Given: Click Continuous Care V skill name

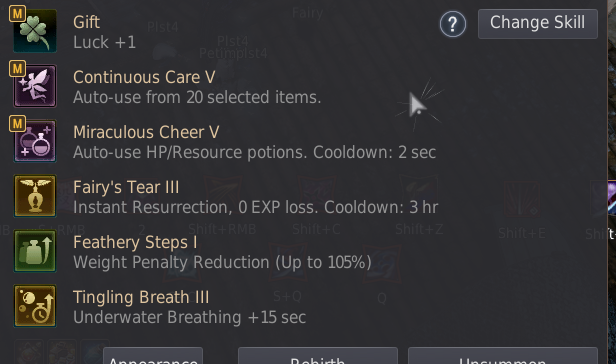Looking at the screenshot, I should tap(144, 77).
